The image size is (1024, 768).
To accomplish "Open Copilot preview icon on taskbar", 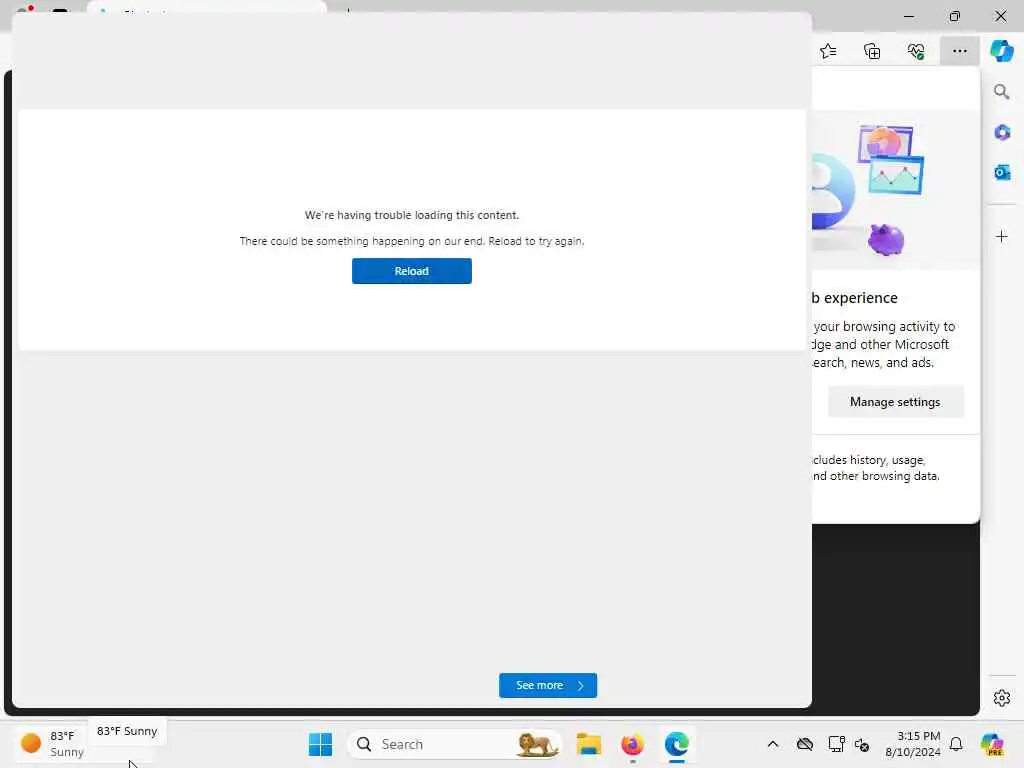I will (992, 744).
